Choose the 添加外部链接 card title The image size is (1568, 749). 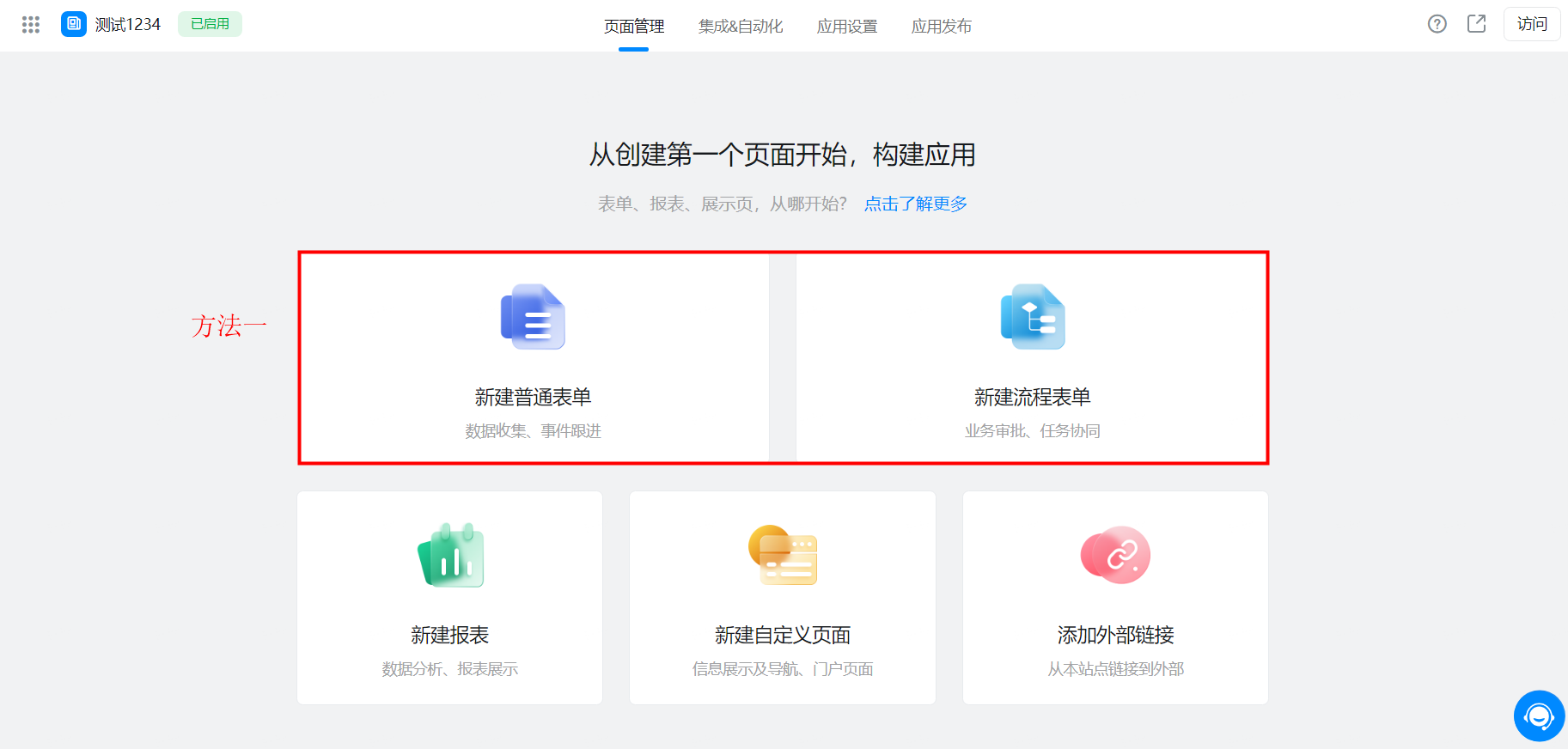pyautogui.click(x=1115, y=635)
